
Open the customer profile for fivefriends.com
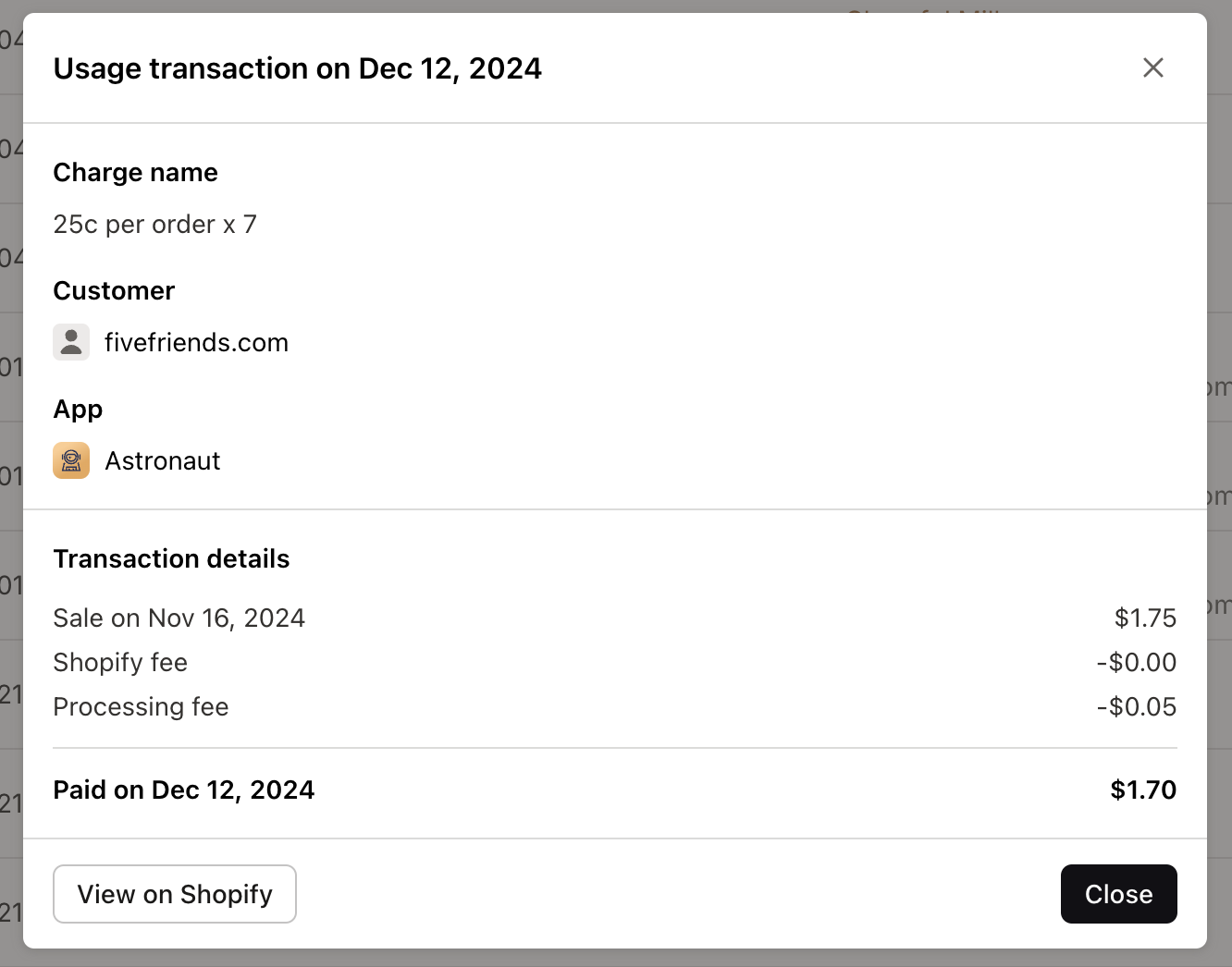point(197,342)
